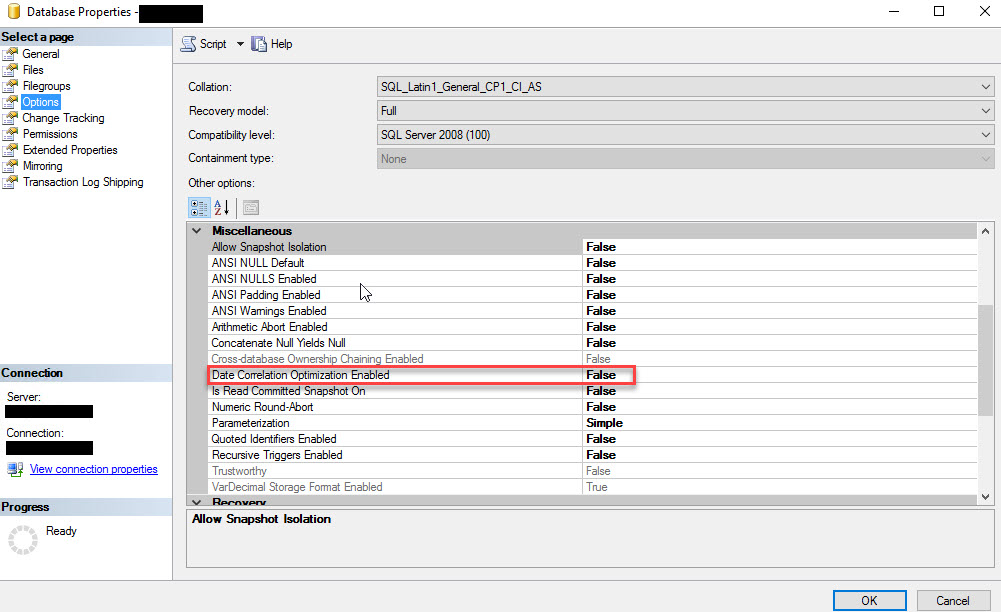Image resolution: width=1001 pixels, height=612 pixels.
Task: Click the Date Correlation Optimization False value
Action: 601,375
